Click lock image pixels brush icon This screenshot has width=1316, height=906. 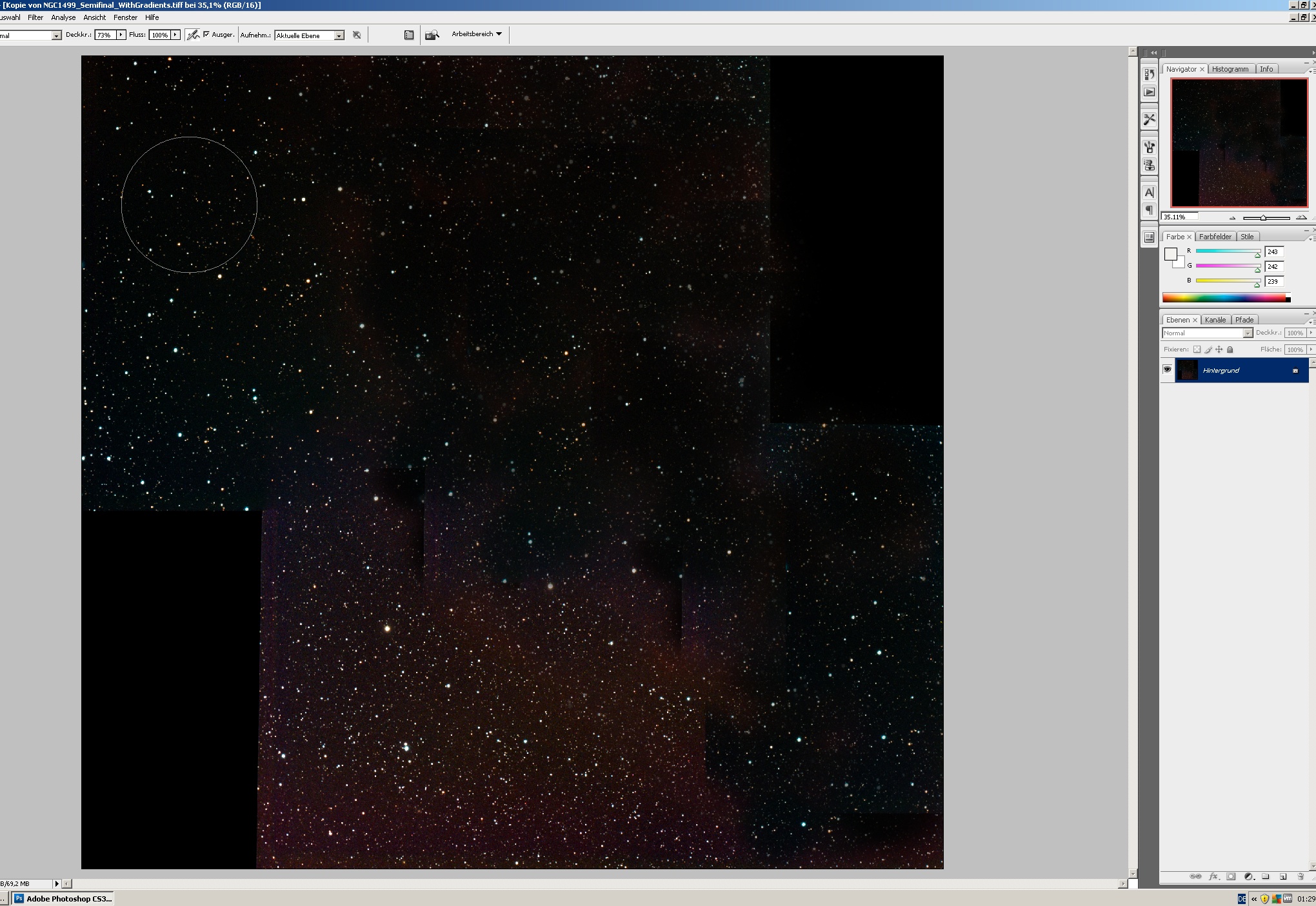1208,350
